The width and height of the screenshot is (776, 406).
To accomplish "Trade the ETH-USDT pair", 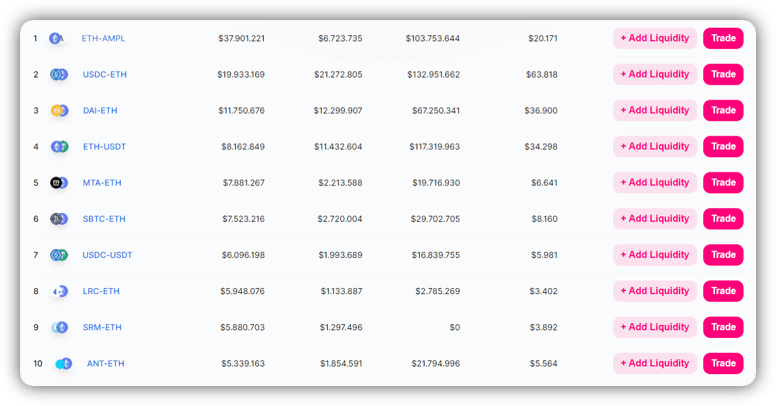I will 723,147.
